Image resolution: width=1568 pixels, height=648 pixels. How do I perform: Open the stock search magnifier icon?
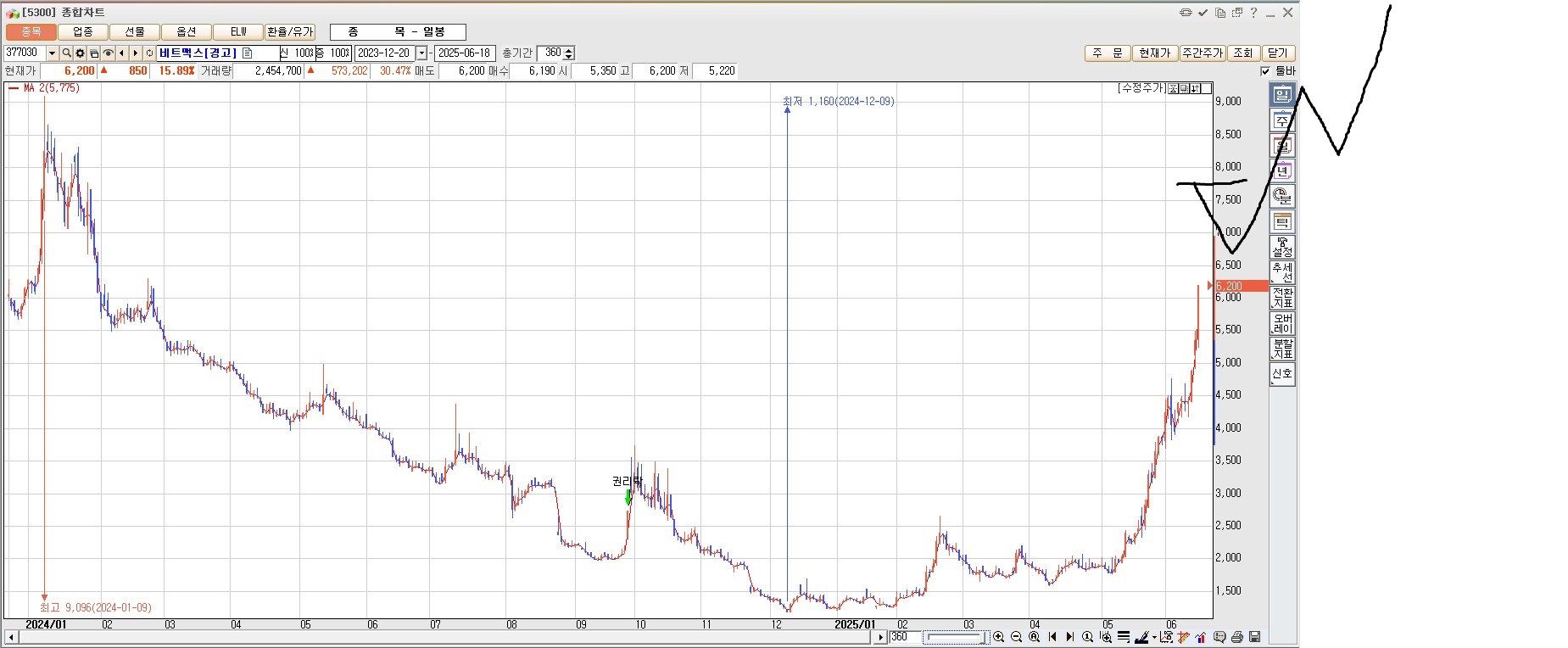click(66, 53)
